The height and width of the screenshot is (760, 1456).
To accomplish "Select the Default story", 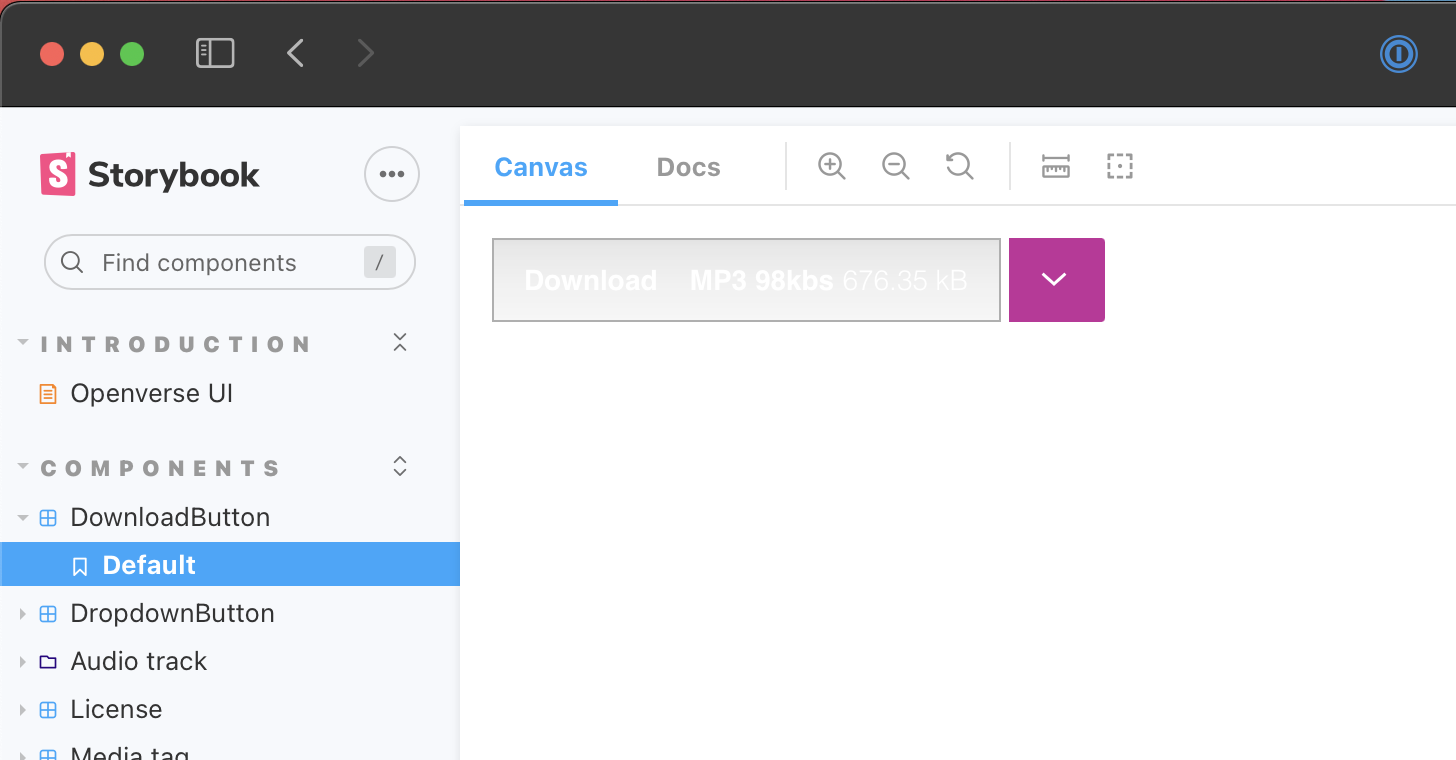I will pos(230,564).
